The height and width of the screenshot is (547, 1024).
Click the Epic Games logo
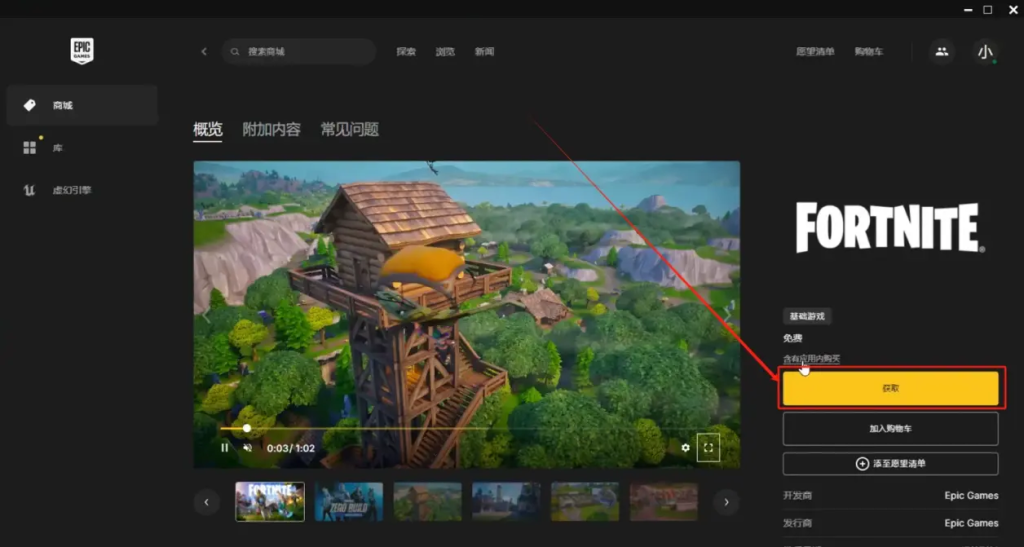(82, 51)
